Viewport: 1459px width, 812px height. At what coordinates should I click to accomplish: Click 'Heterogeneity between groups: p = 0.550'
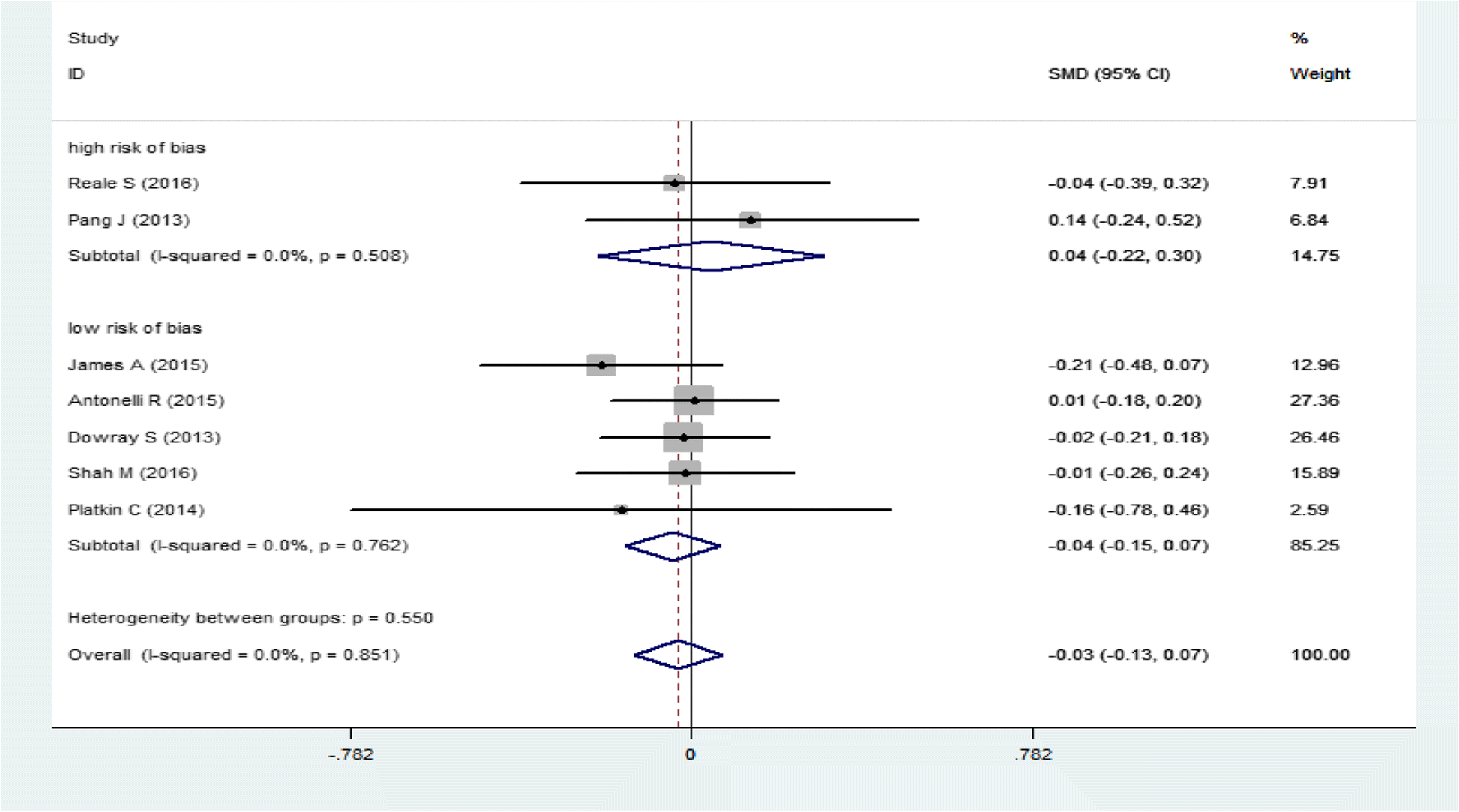(x=250, y=618)
